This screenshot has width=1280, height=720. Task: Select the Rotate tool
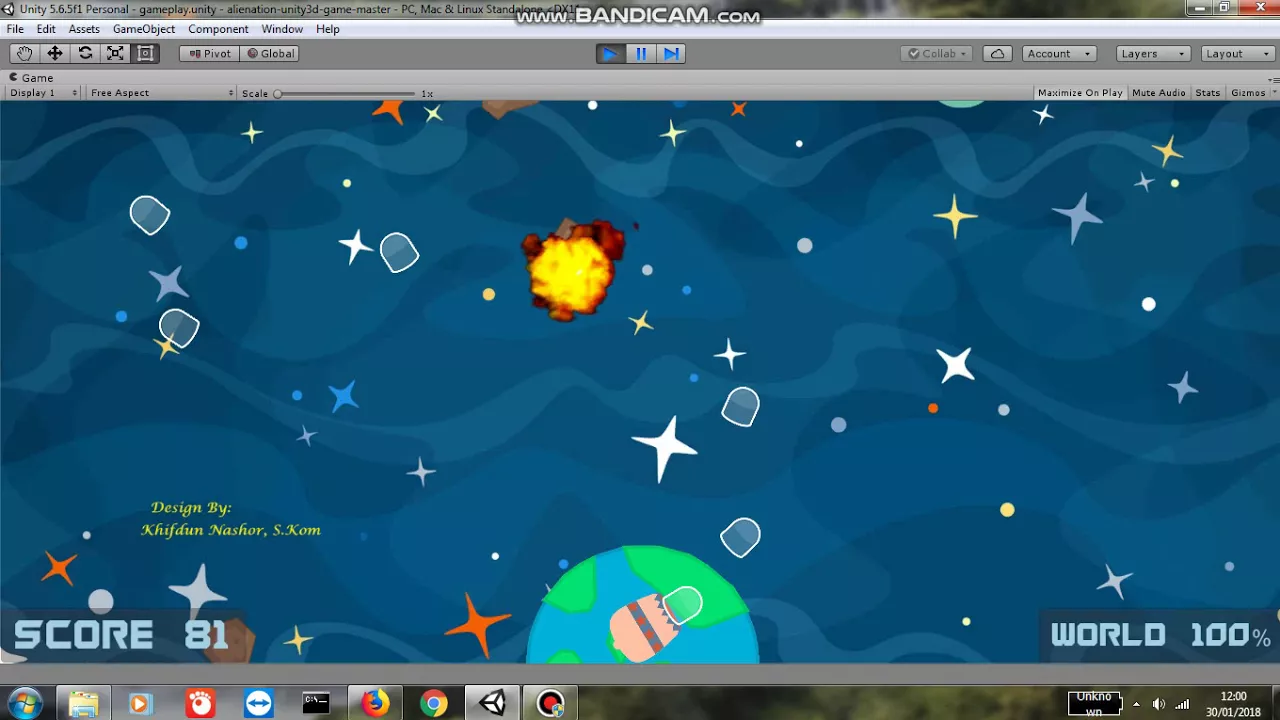click(85, 54)
